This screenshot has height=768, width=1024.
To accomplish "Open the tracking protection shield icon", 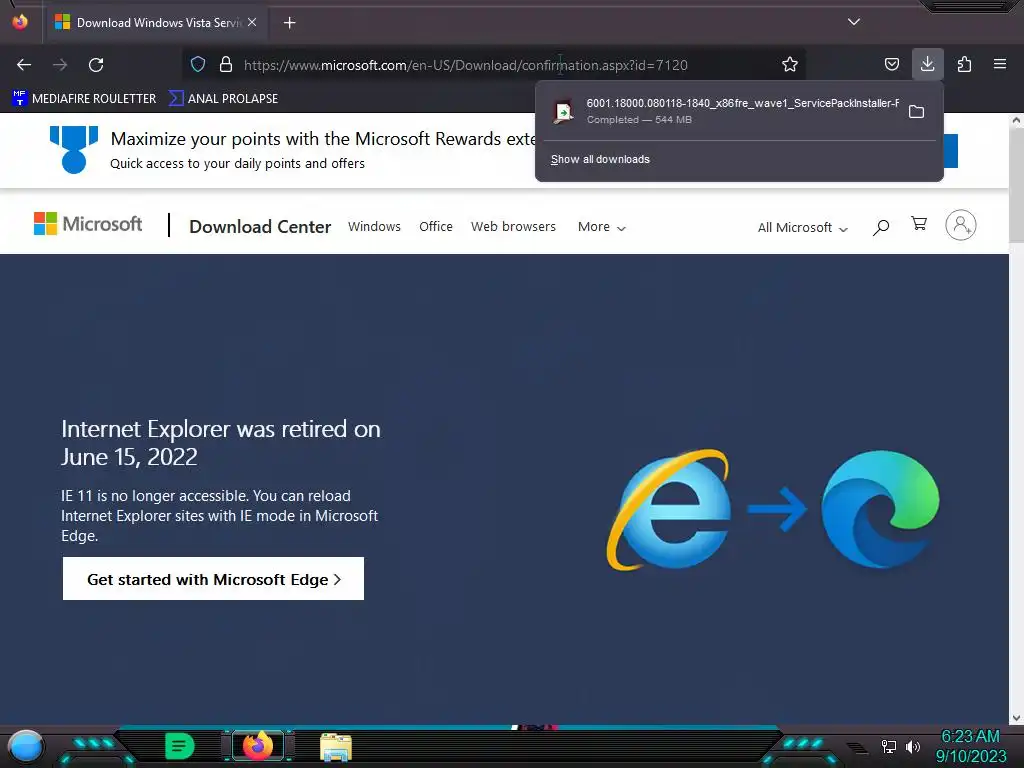I will (198, 64).
